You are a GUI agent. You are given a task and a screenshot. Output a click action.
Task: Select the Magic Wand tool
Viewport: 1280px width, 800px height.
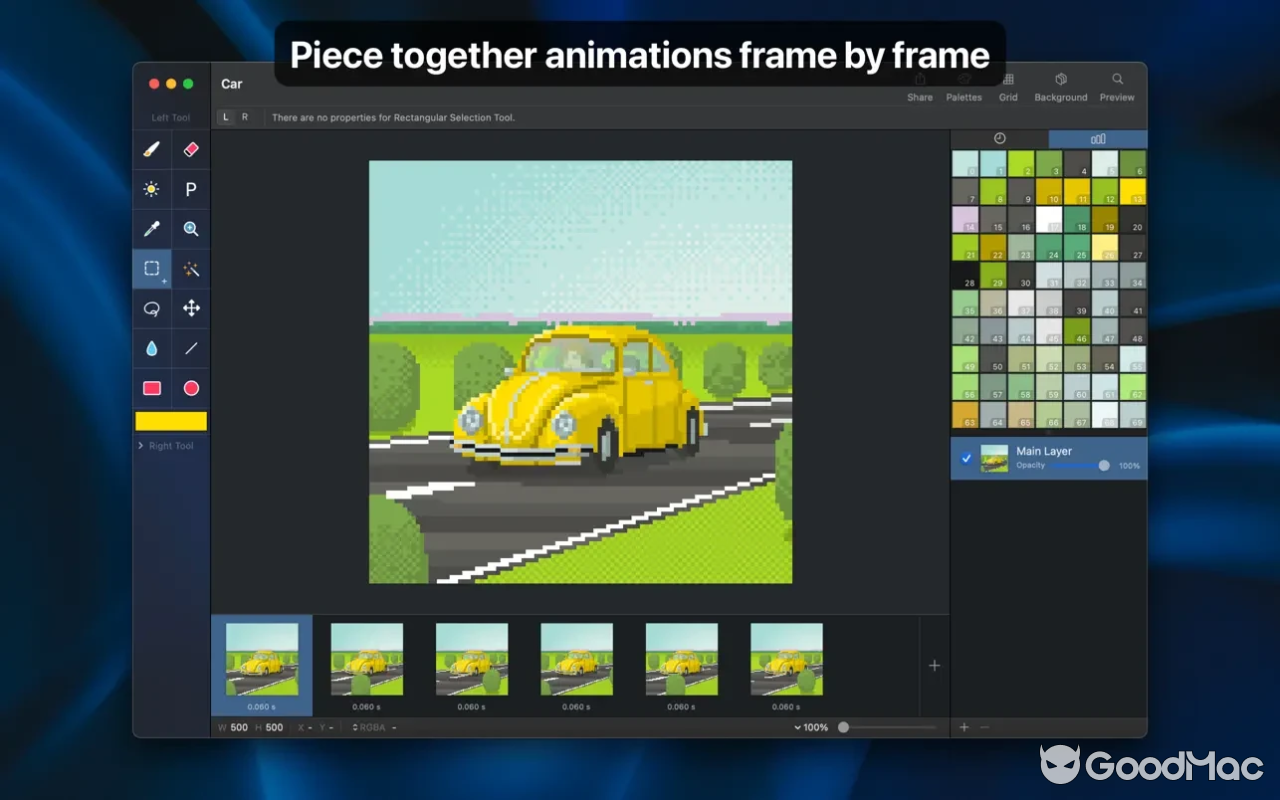point(190,268)
